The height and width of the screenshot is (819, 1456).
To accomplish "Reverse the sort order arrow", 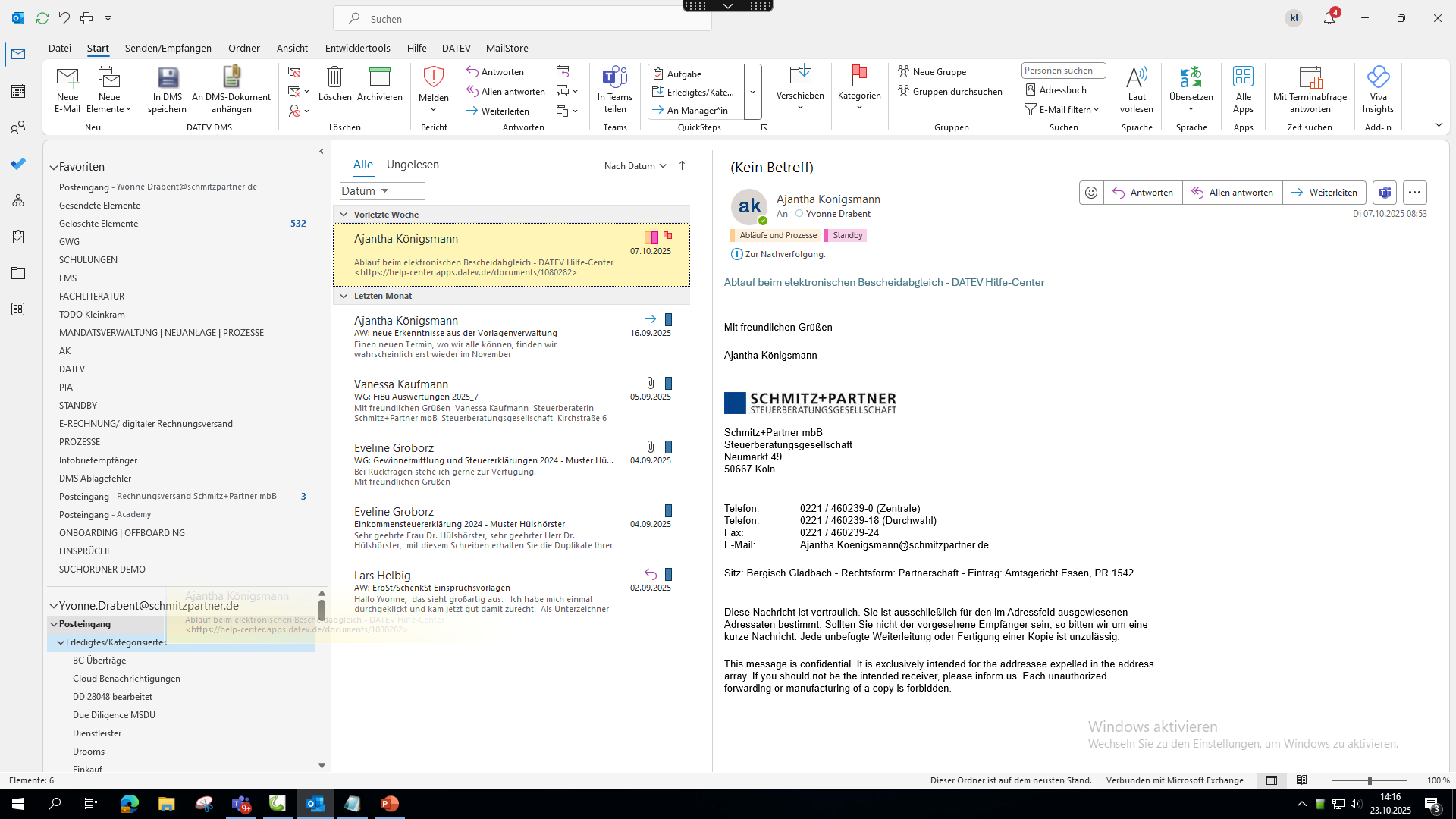I will [682, 165].
